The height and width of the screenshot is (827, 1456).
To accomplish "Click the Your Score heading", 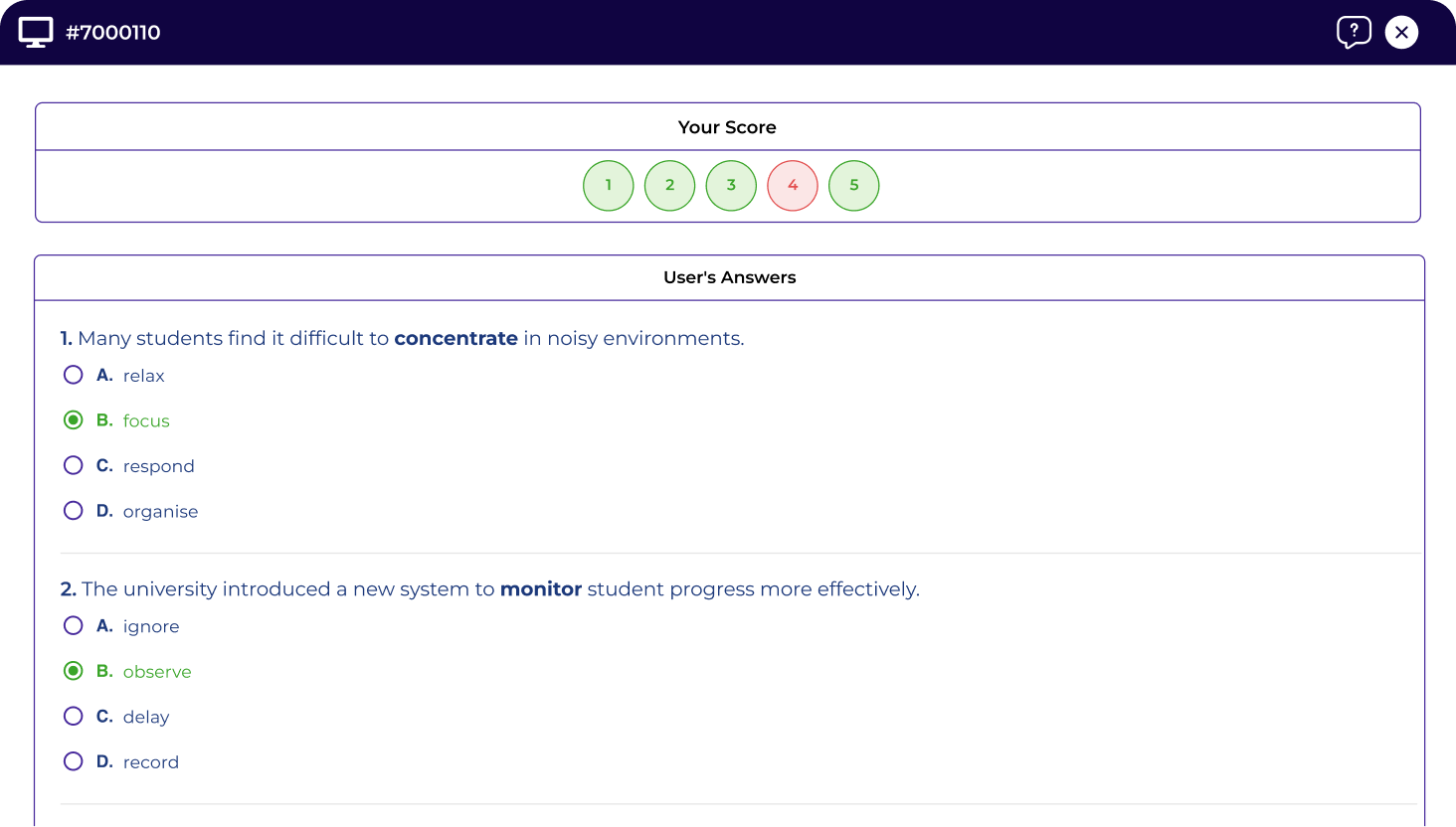I will click(727, 127).
